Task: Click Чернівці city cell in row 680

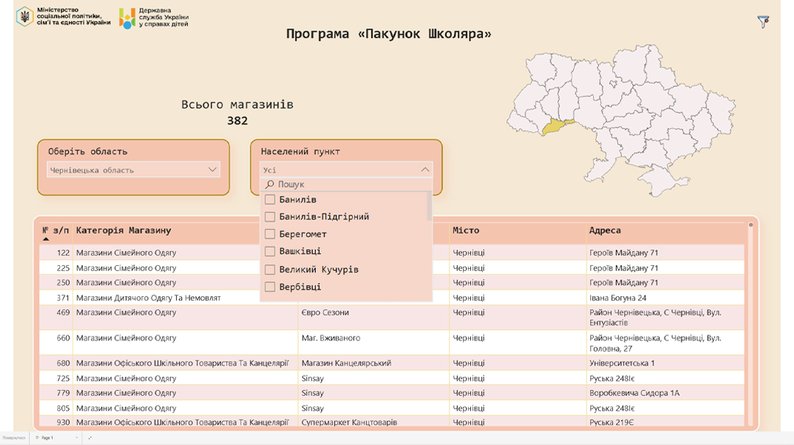Action: [x=468, y=363]
